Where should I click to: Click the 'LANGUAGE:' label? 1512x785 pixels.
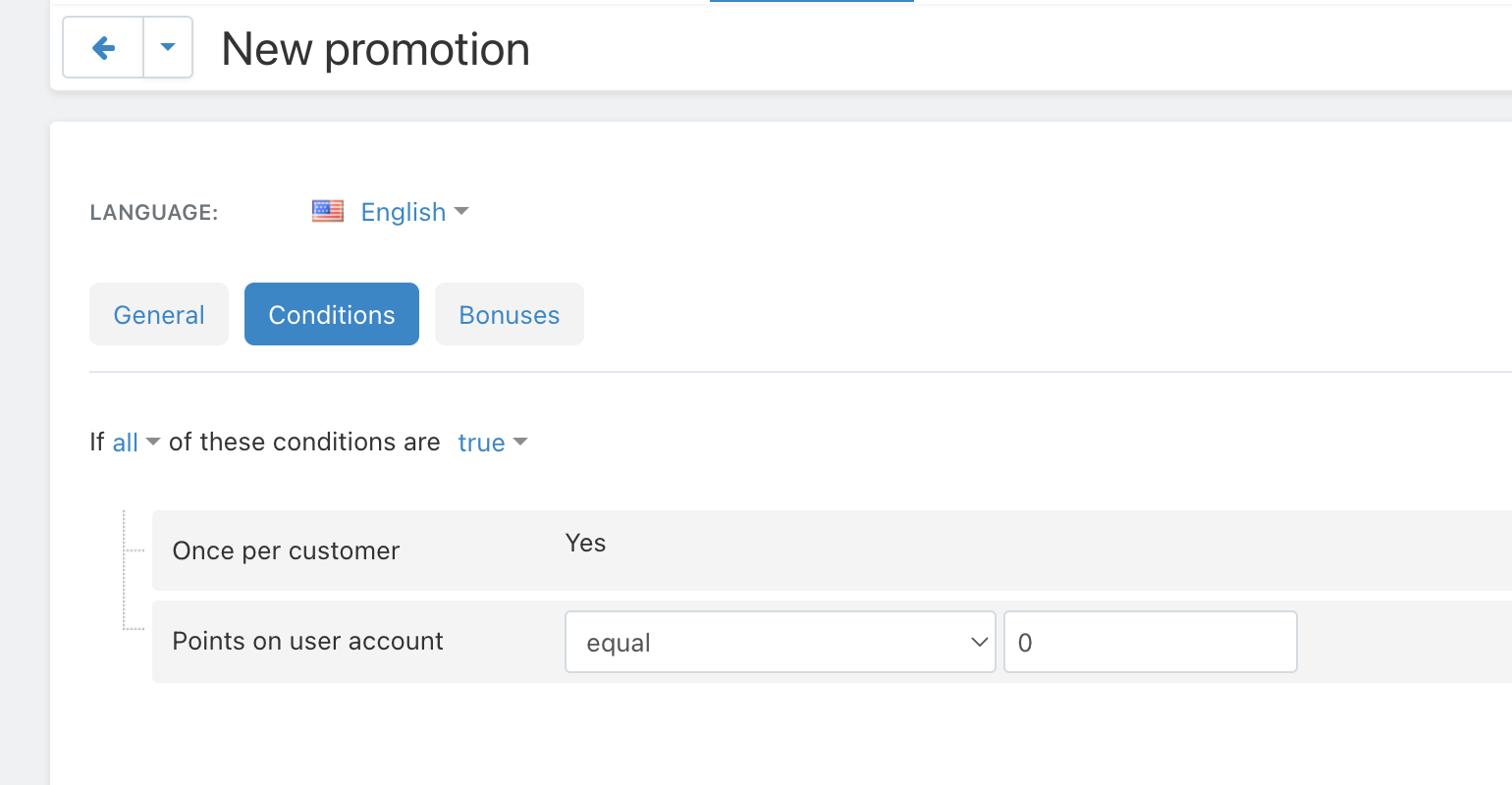click(x=154, y=212)
